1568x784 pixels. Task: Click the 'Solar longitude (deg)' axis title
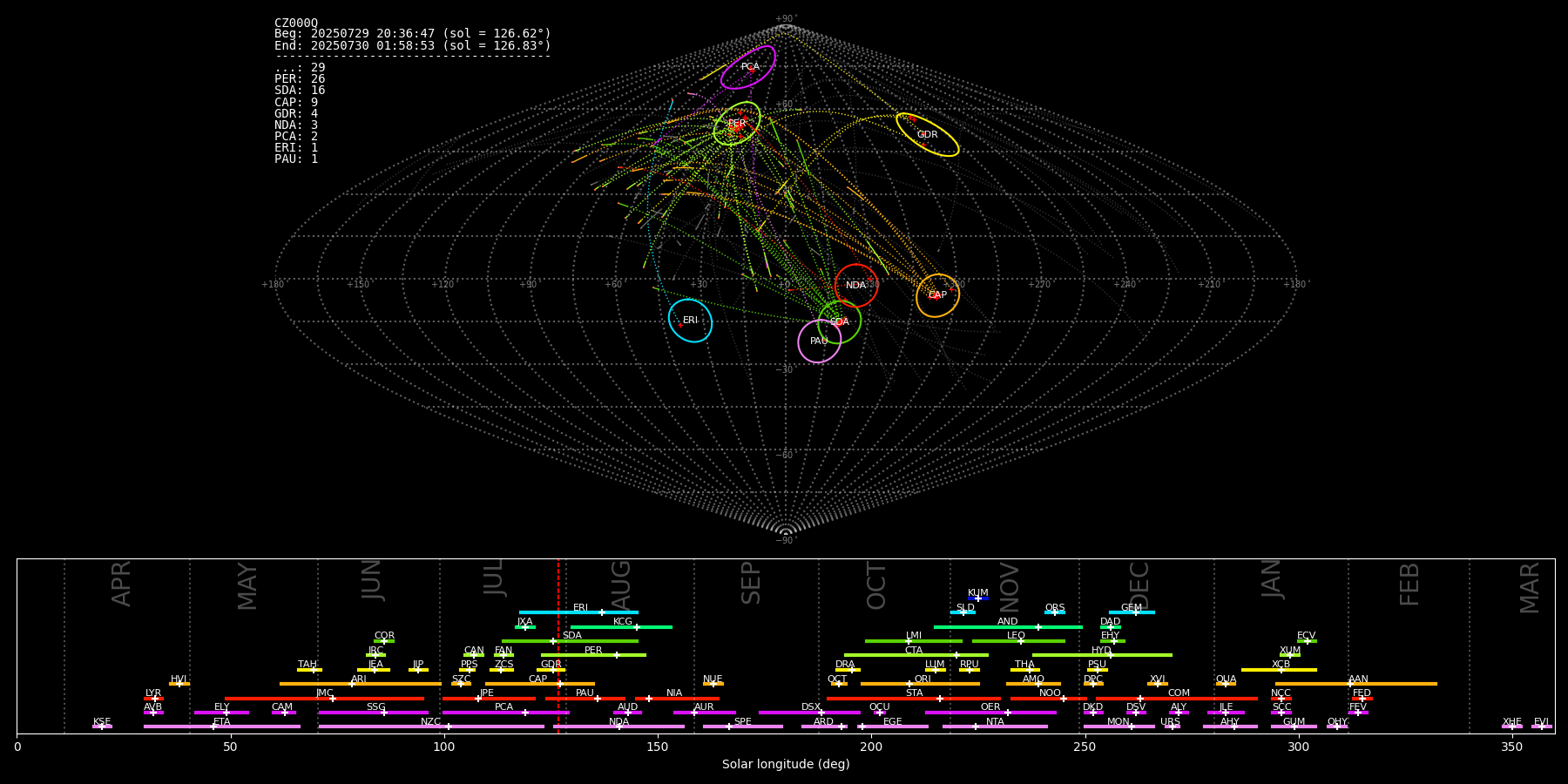coord(786,764)
